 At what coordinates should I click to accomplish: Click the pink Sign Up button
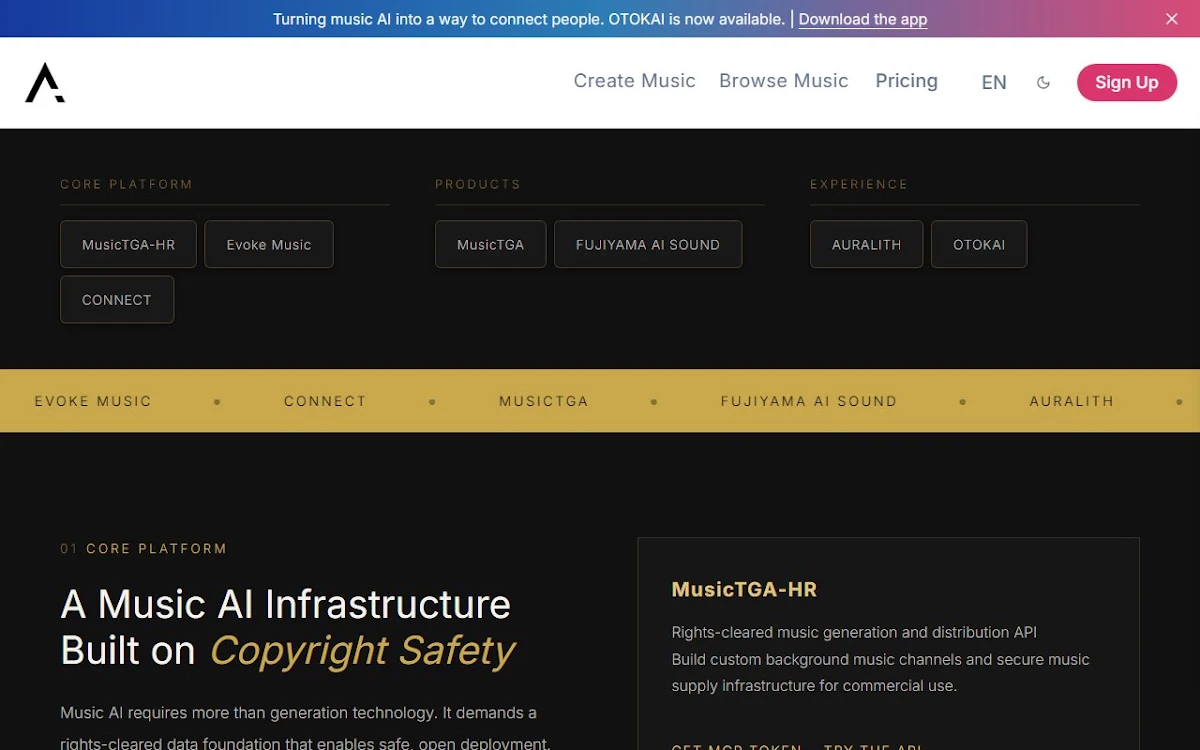coord(1127,83)
